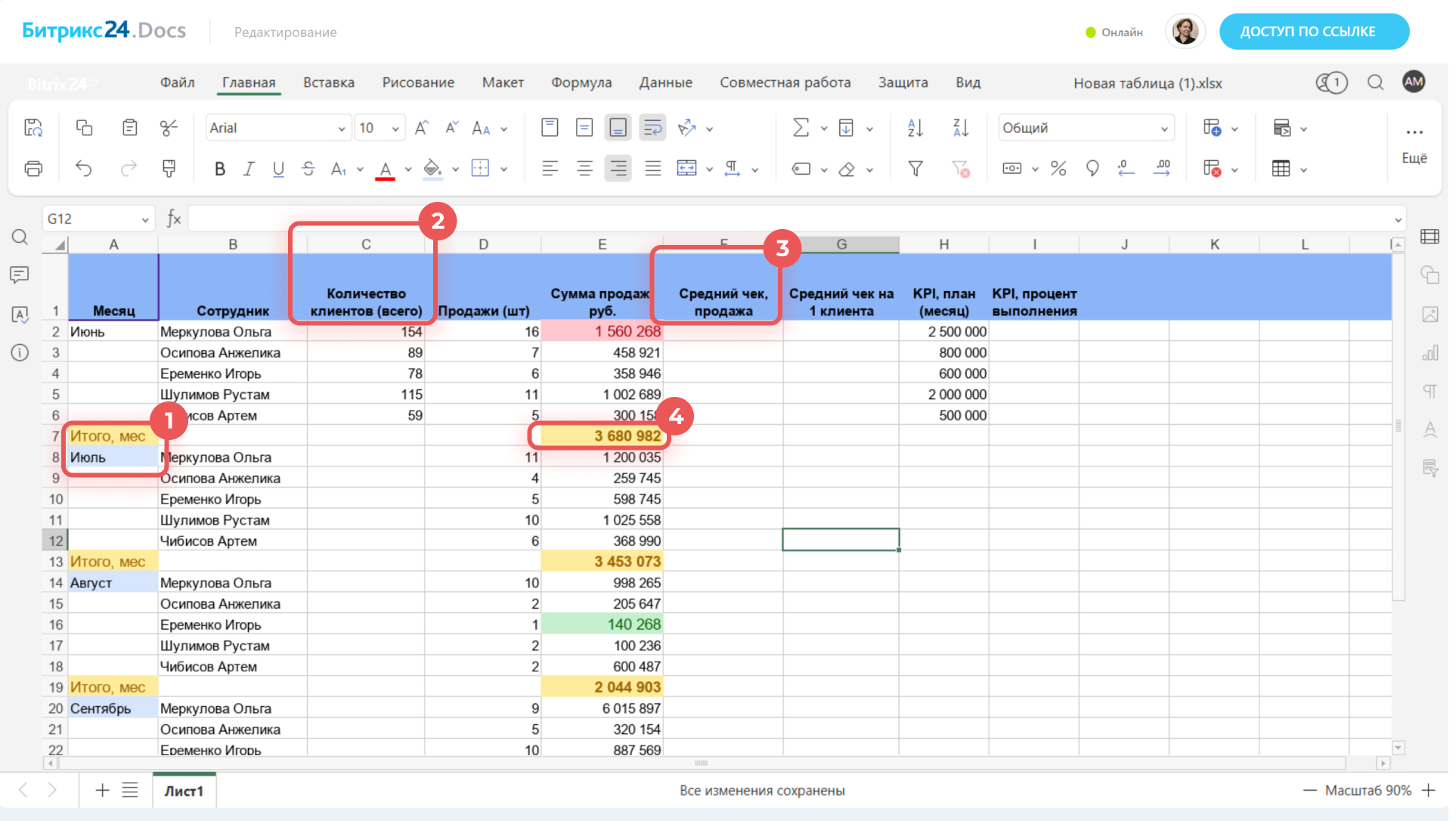Toggle bold formatting

tap(220, 169)
